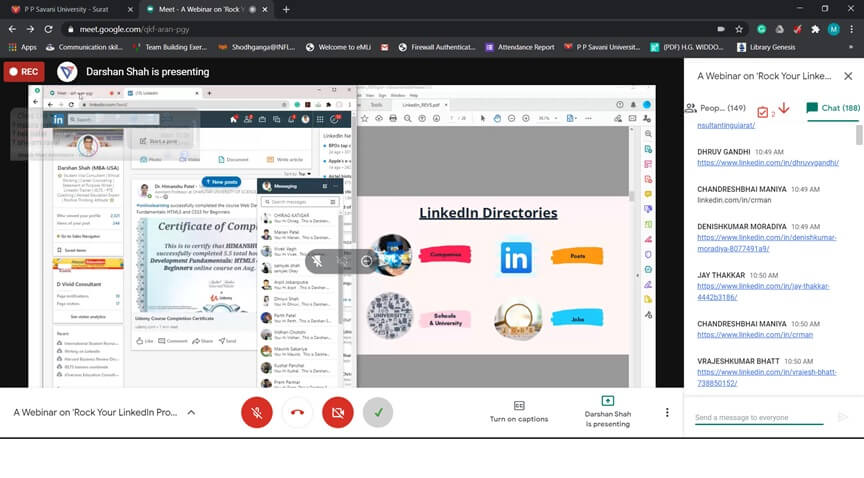Switch to the People (149) tab
This screenshot has height=478, width=864.
pyautogui.click(x=715, y=108)
